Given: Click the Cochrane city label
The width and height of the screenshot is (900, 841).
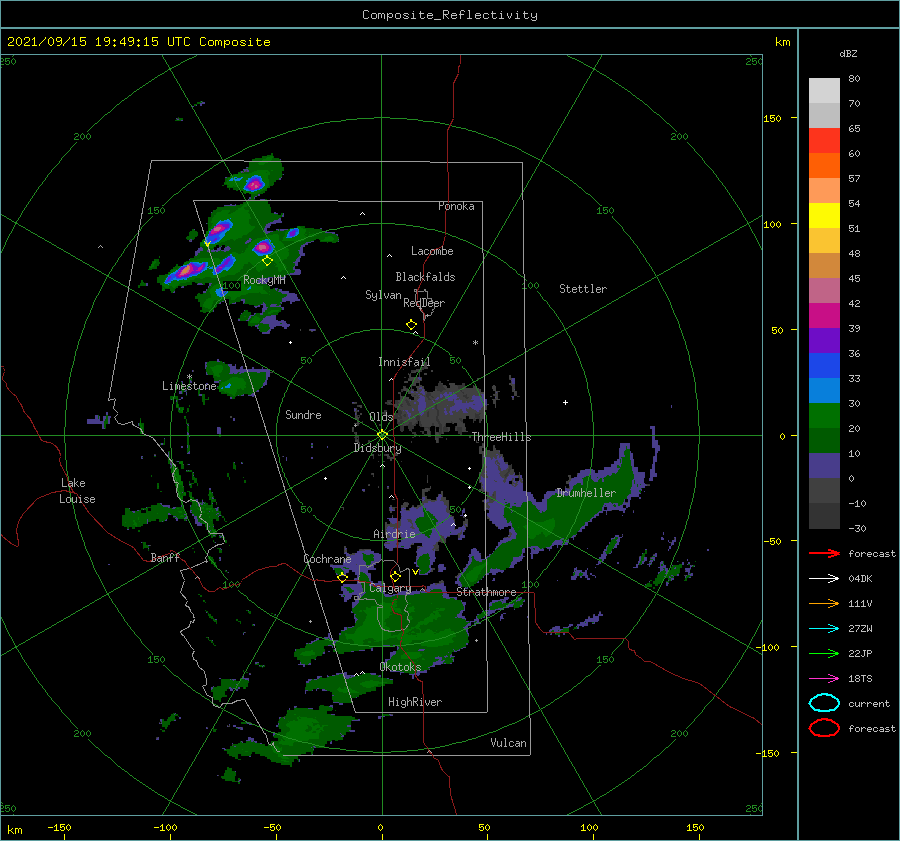Looking at the screenshot, I should (327, 559).
